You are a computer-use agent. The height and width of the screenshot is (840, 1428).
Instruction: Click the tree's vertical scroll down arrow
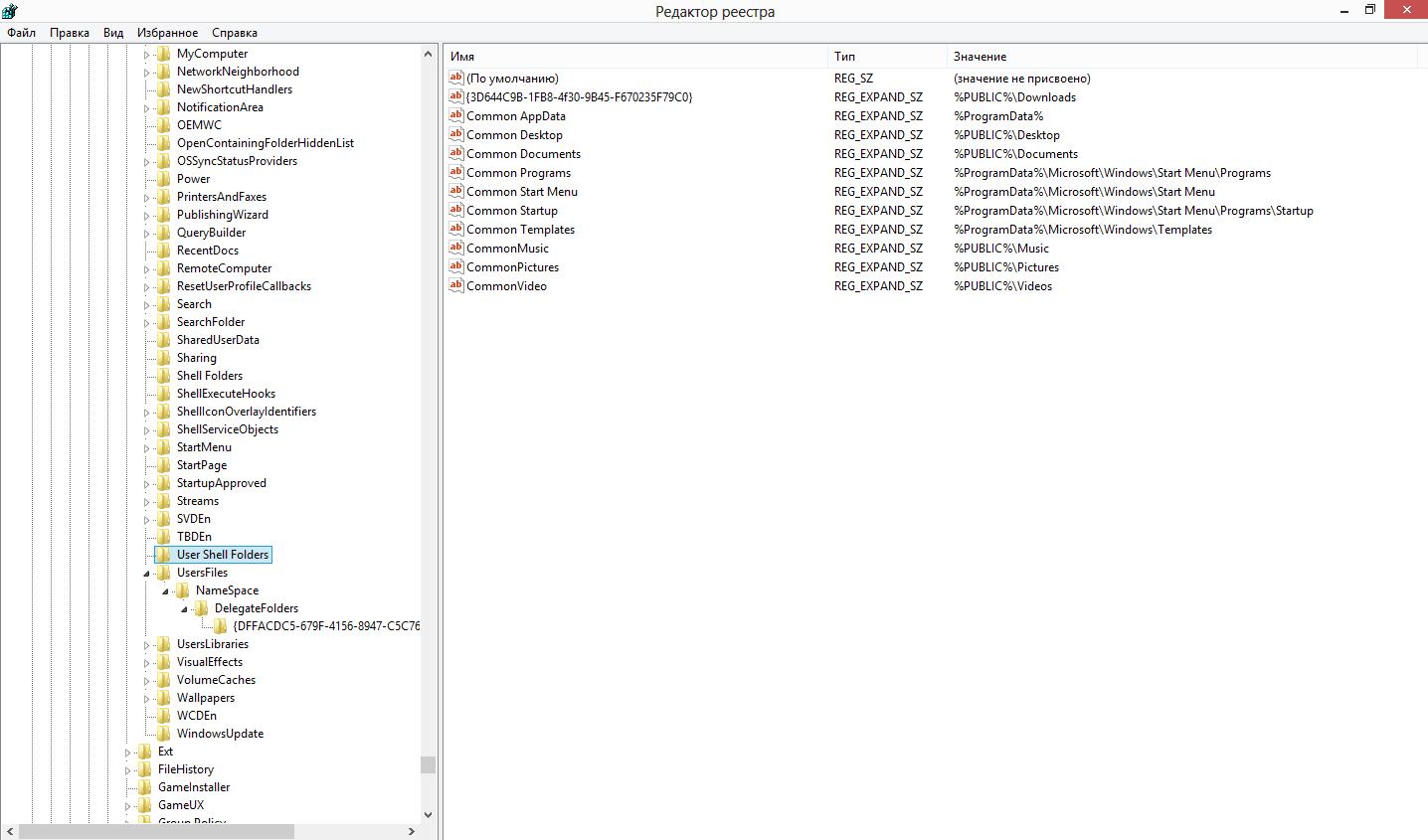[x=428, y=815]
